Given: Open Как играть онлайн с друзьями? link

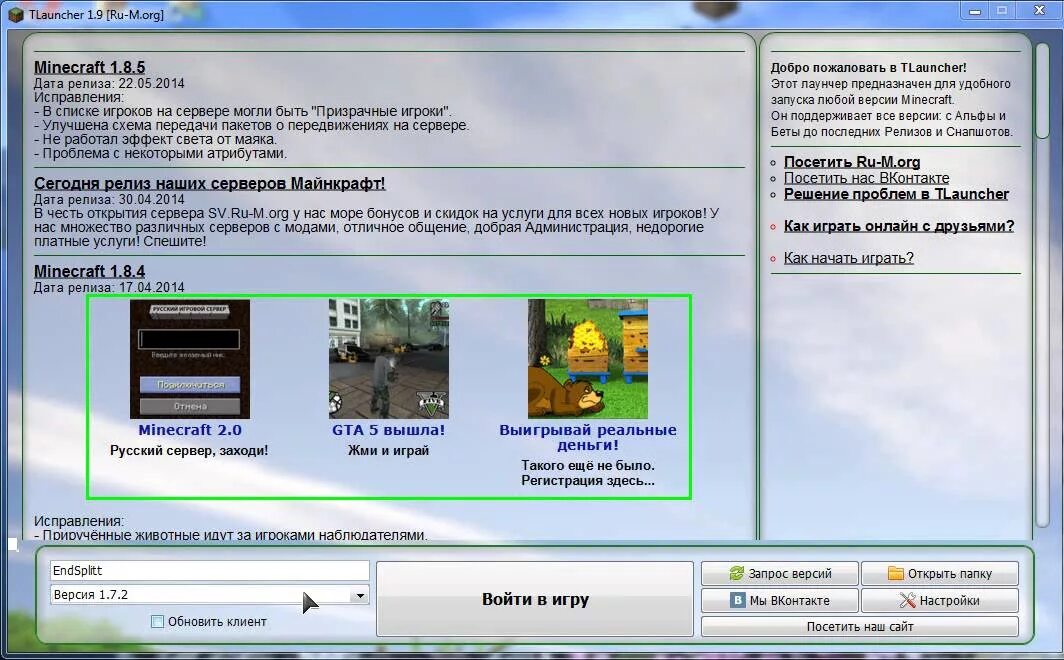Looking at the screenshot, I should [x=899, y=226].
